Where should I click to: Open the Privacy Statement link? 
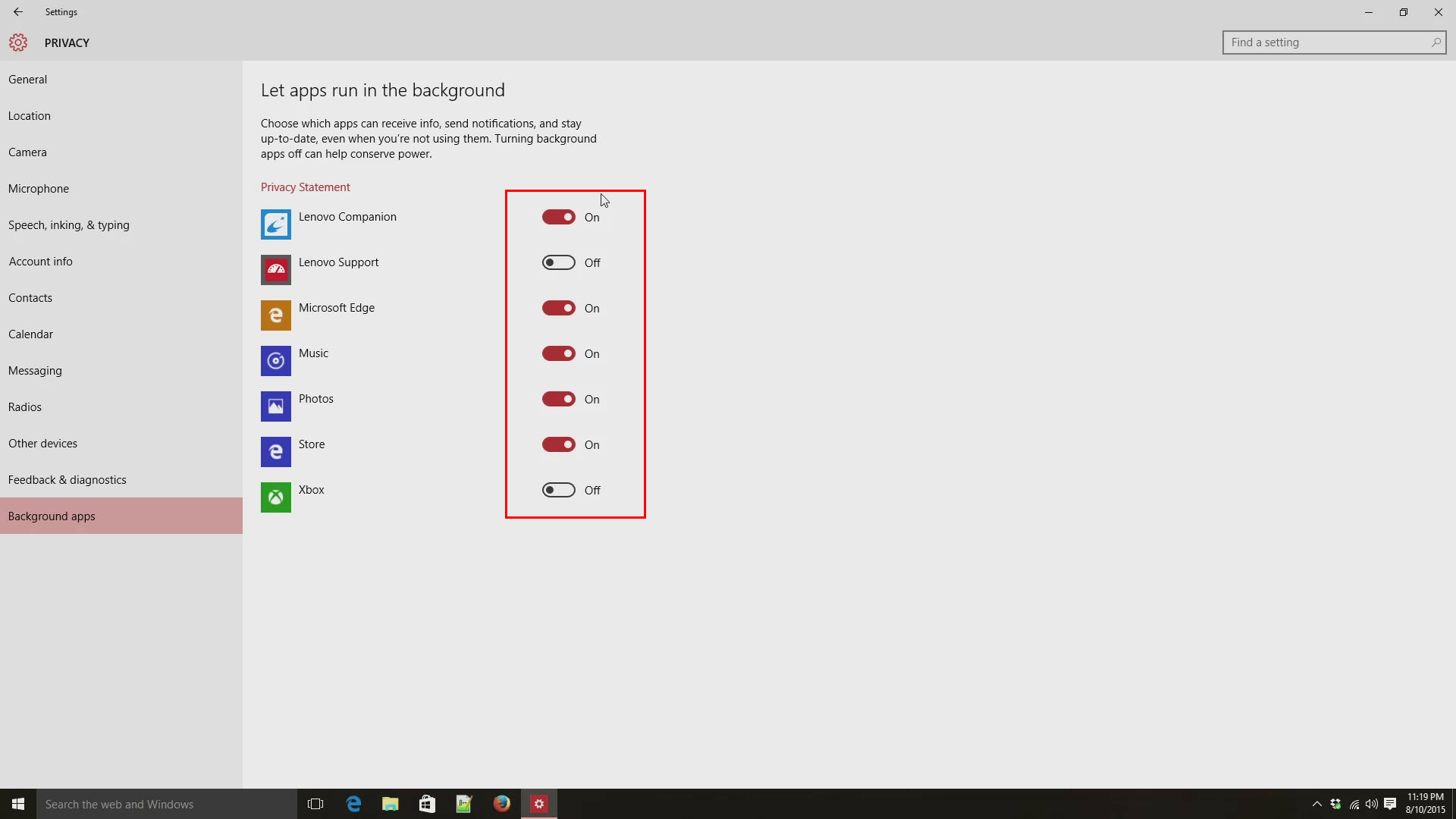tap(306, 187)
